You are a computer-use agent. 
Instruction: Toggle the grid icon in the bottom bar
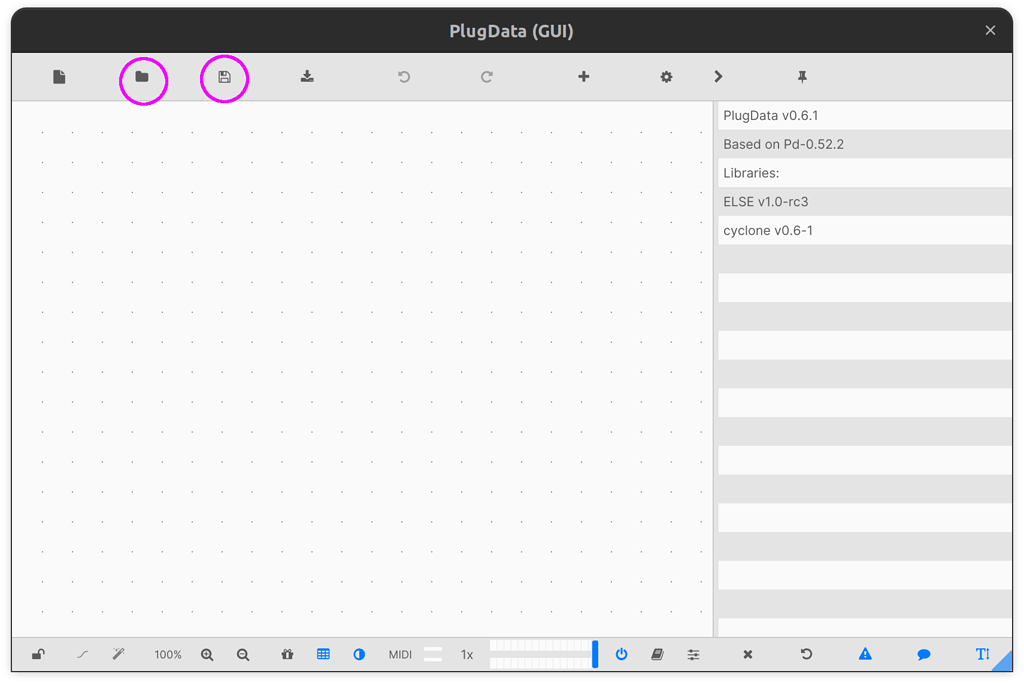(x=323, y=654)
